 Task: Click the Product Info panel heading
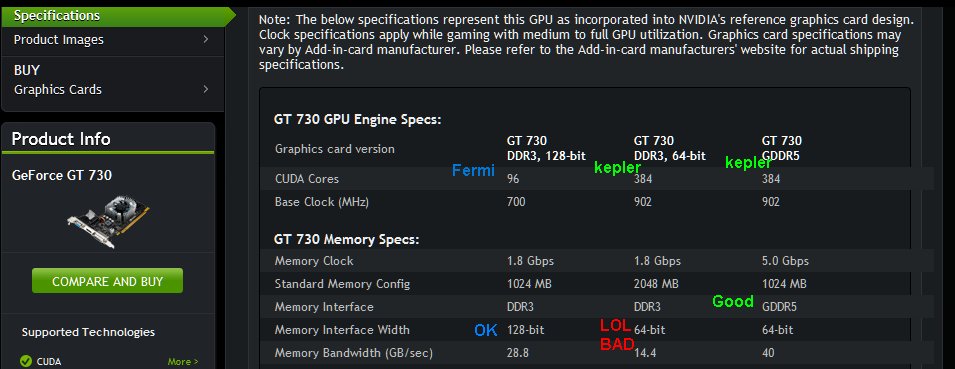coord(61,139)
